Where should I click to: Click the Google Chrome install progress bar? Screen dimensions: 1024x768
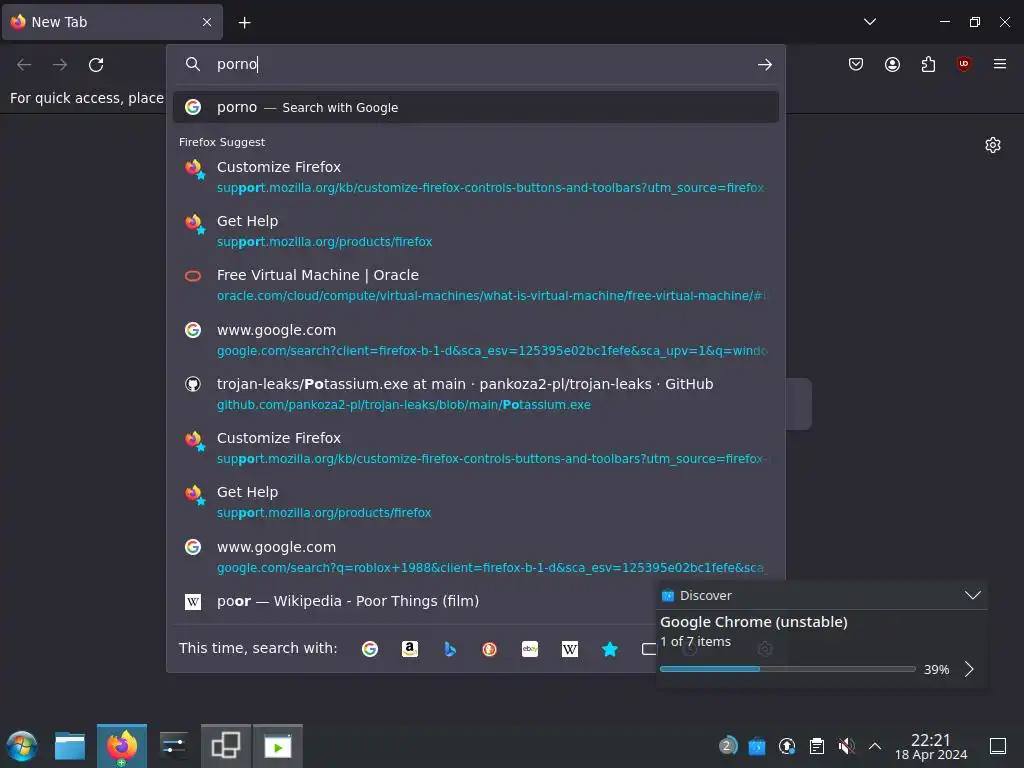(788, 669)
